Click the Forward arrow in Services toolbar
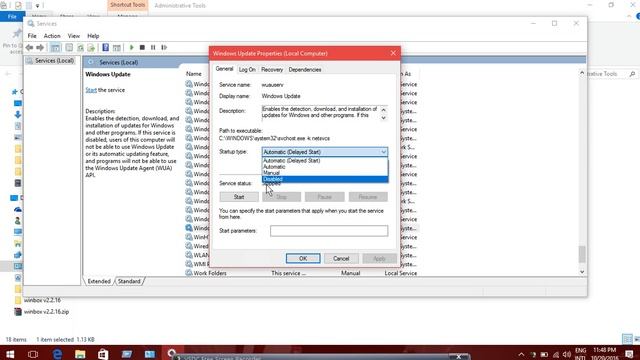 tap(40, 48)
